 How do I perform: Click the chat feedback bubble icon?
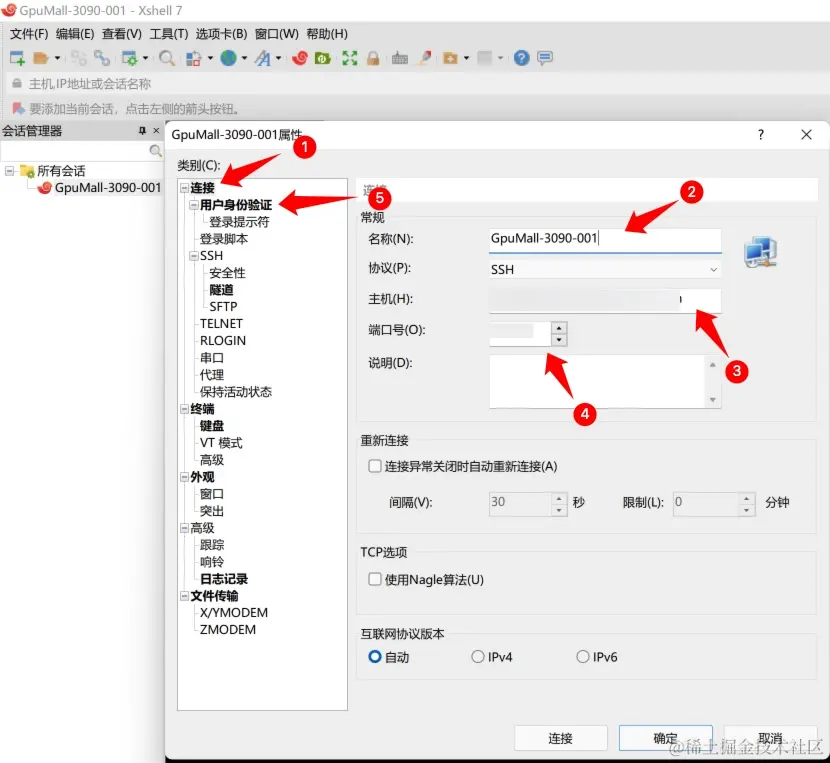coord(545,58)
